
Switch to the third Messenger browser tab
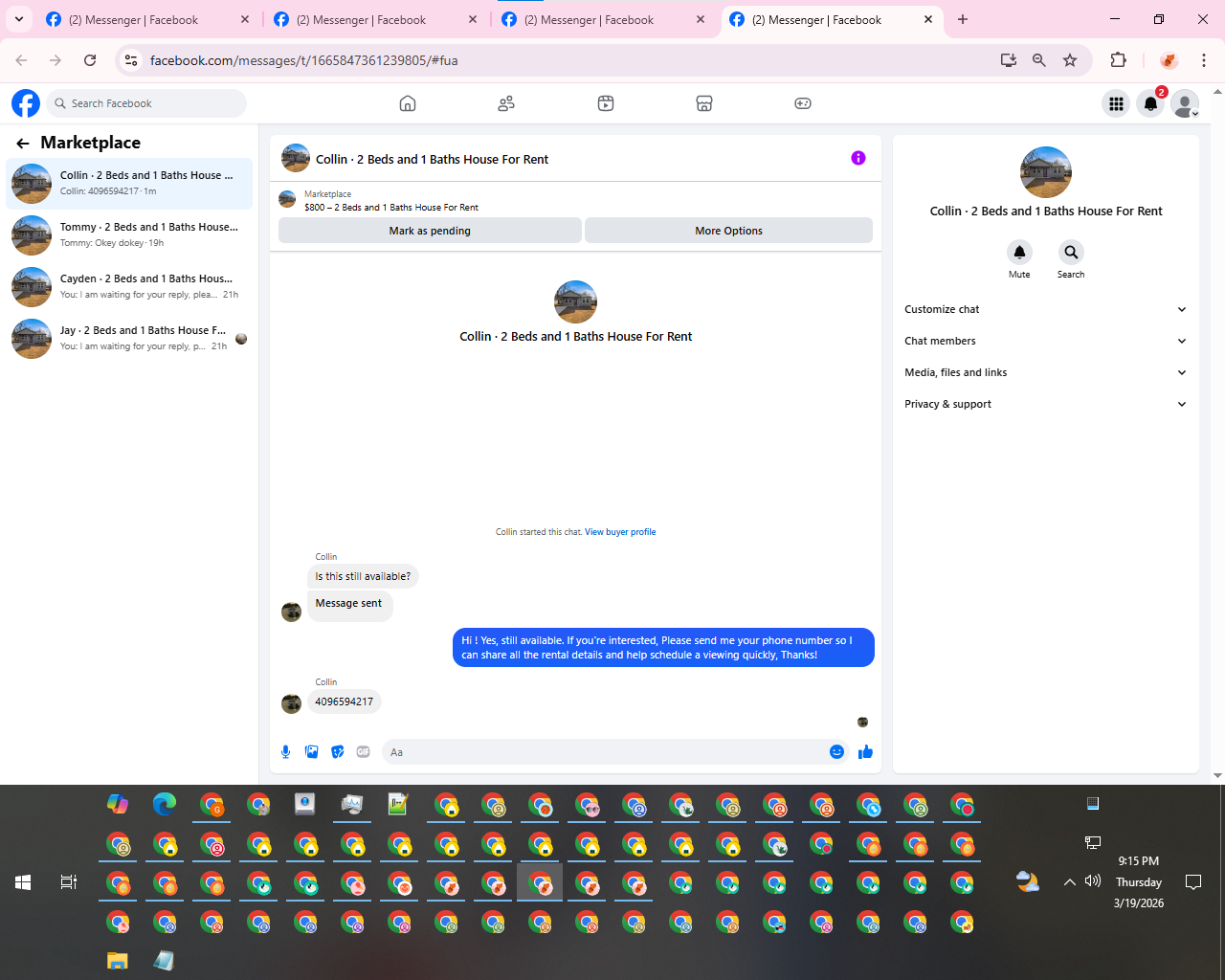(603, 19)
